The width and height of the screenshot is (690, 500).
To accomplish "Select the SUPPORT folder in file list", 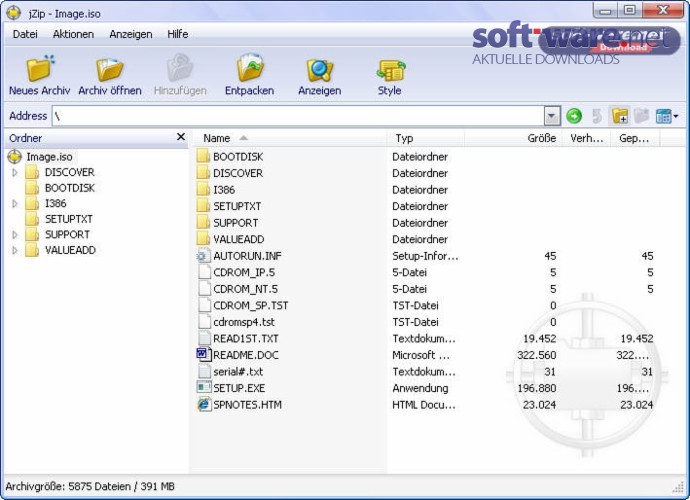I will pyautogui.click(x=235, y=223).
